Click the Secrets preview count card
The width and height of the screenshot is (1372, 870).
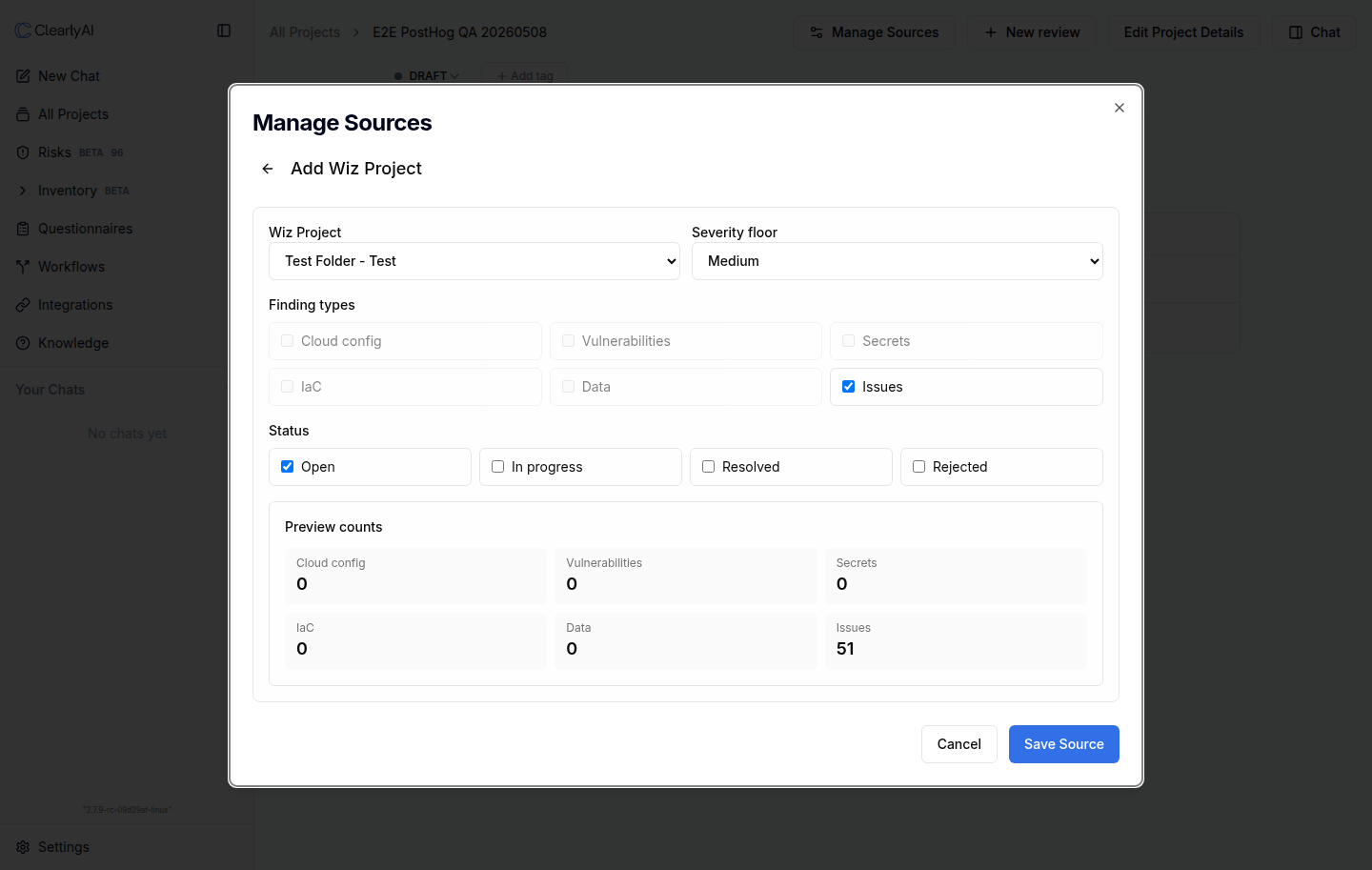point(956,576)
